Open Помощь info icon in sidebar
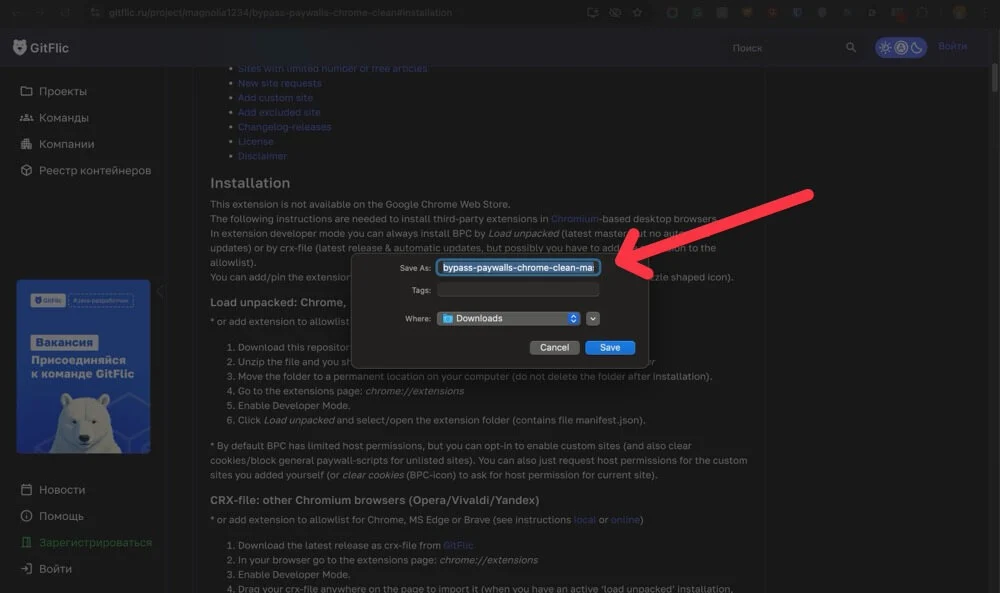This screenshot has width=1000, height=593. pos(26,516)
